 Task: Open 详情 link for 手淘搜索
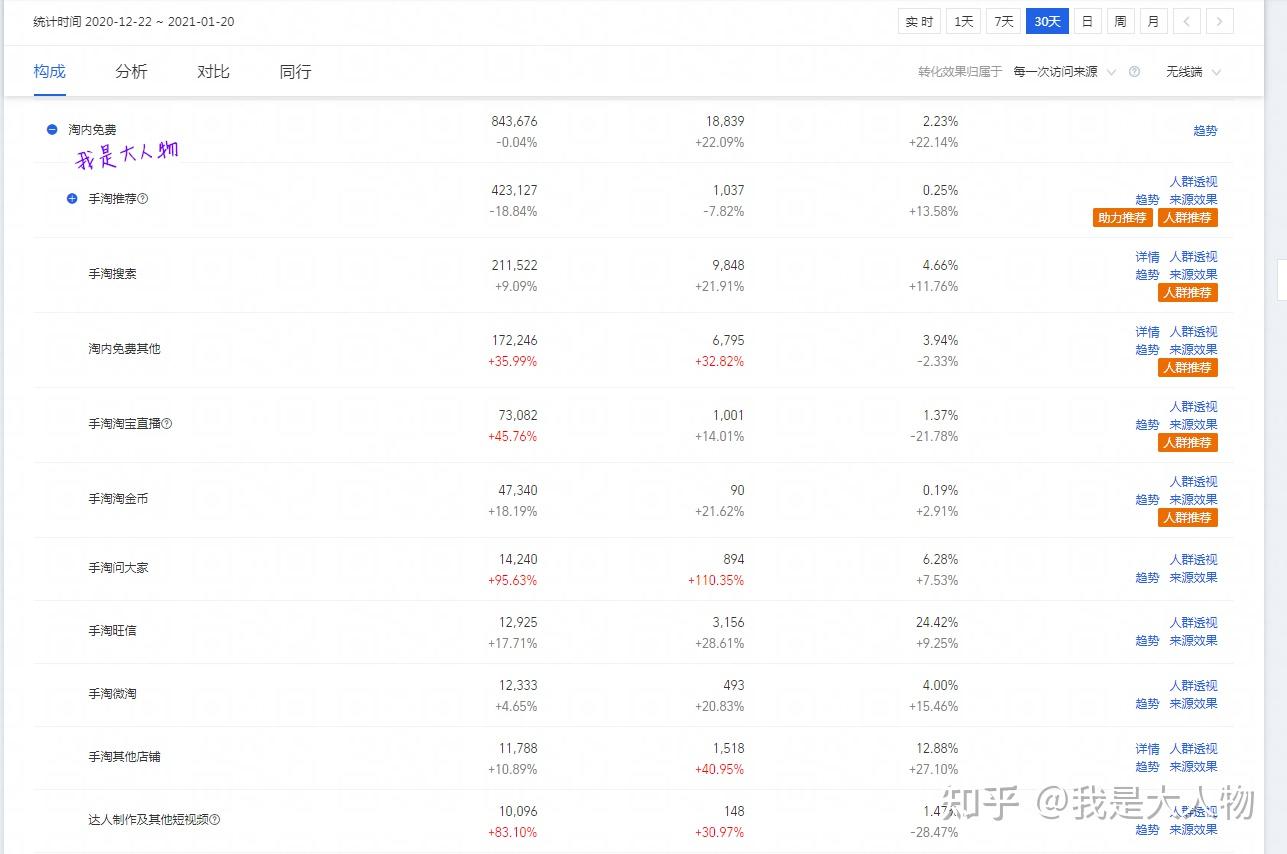pos(1147,257)
